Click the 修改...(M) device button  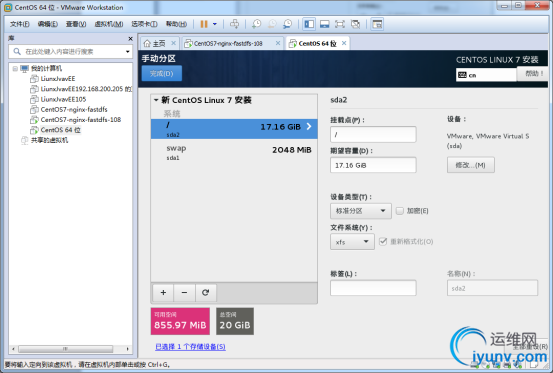[x=471, y=165]
